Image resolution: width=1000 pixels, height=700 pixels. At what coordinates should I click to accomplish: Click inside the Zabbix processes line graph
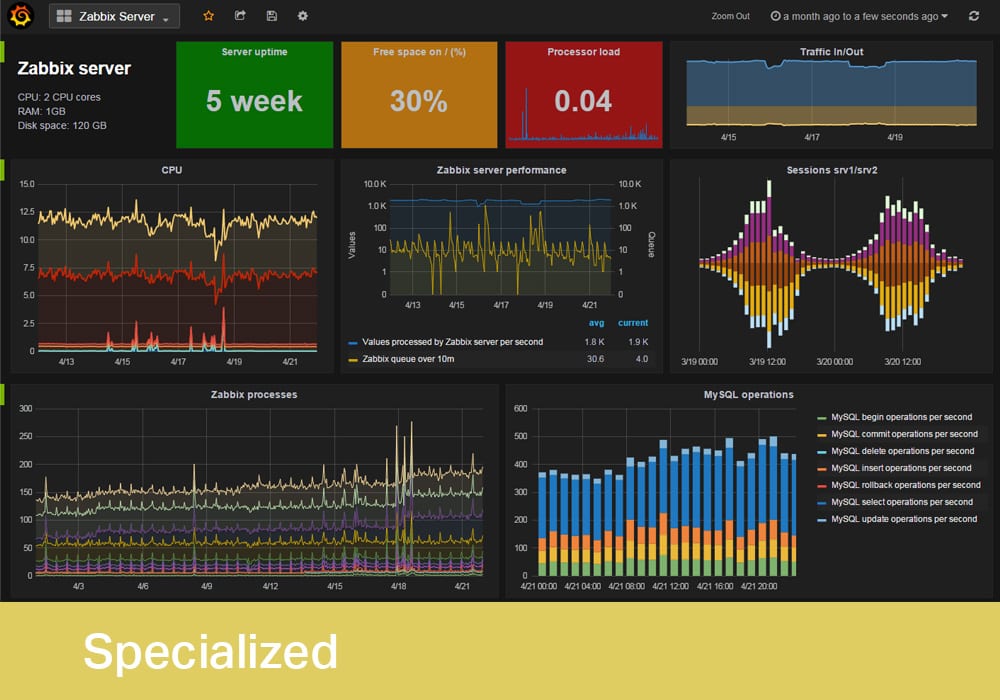tap(259, 492)
